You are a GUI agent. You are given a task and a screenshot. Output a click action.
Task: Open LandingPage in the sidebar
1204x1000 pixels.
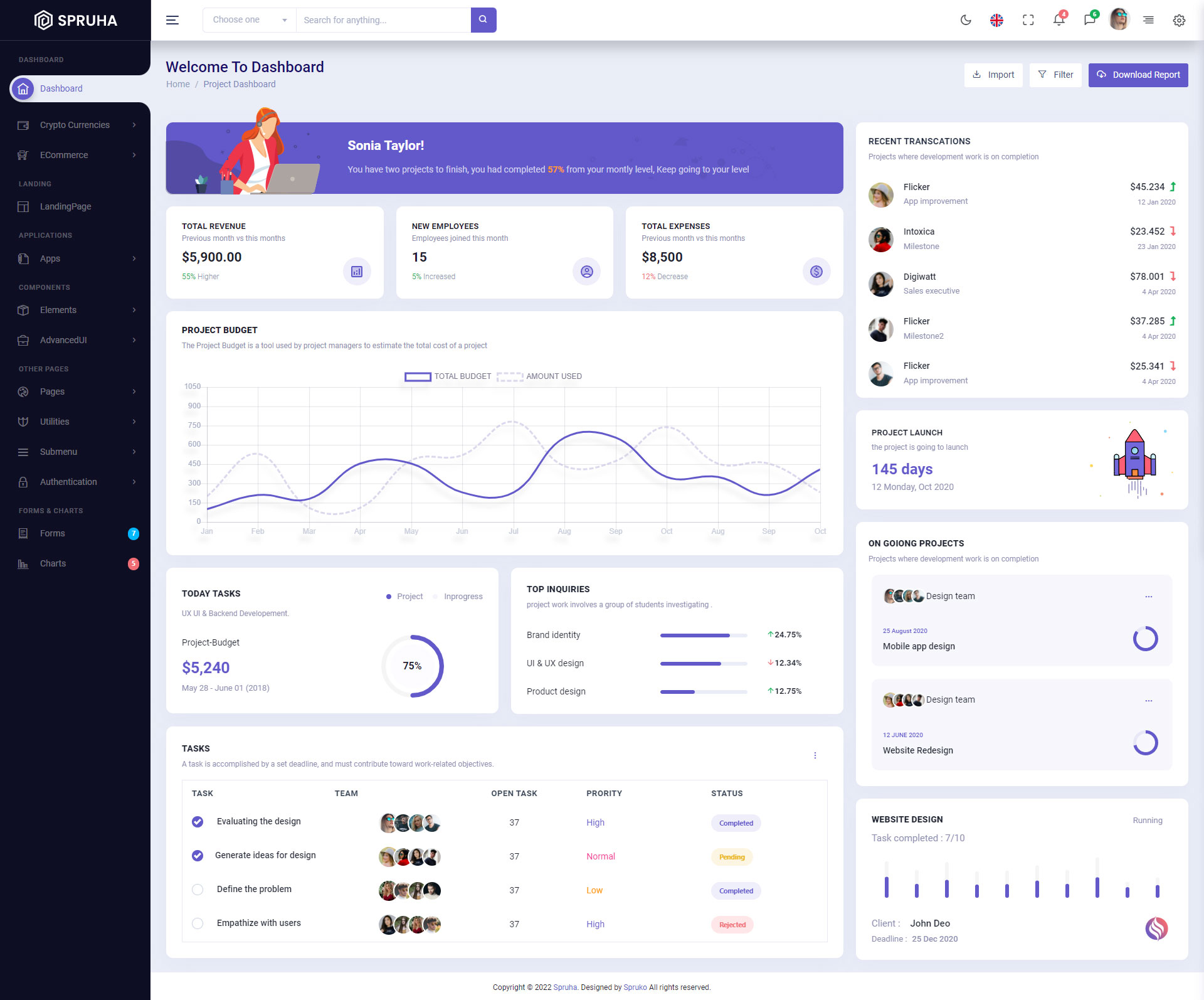click(65, 206)
